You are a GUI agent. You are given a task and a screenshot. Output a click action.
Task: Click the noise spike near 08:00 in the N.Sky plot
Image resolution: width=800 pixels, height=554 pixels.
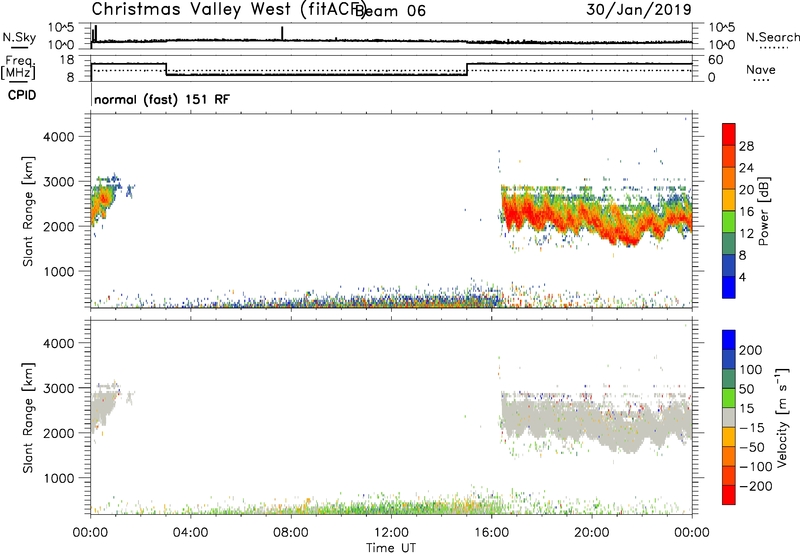pyautogui.click(x=282, y=33)
